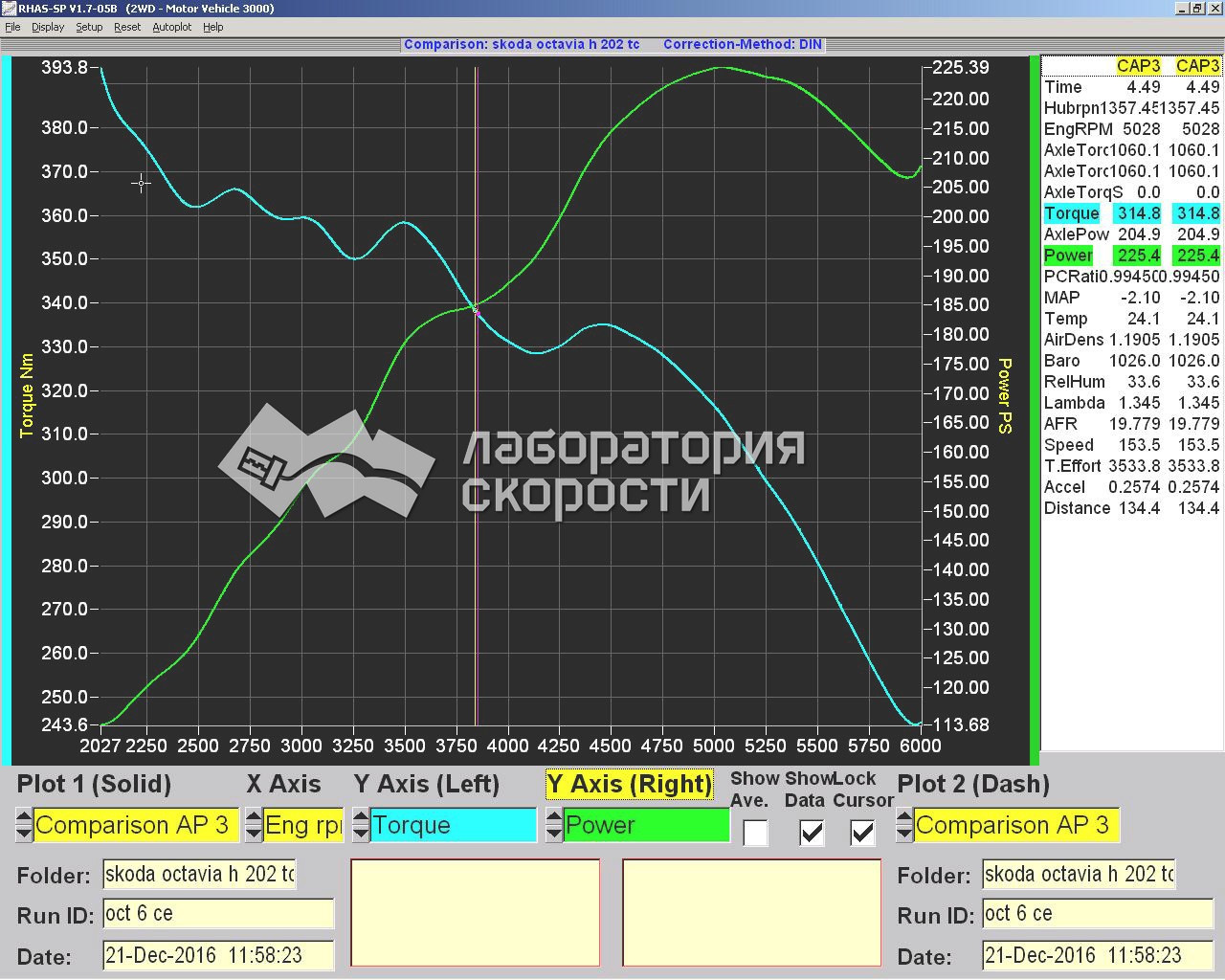Screen dimensions: 1225x980
Task: Minimize the RHAS-SP window
Action: tap(1180, 9)
